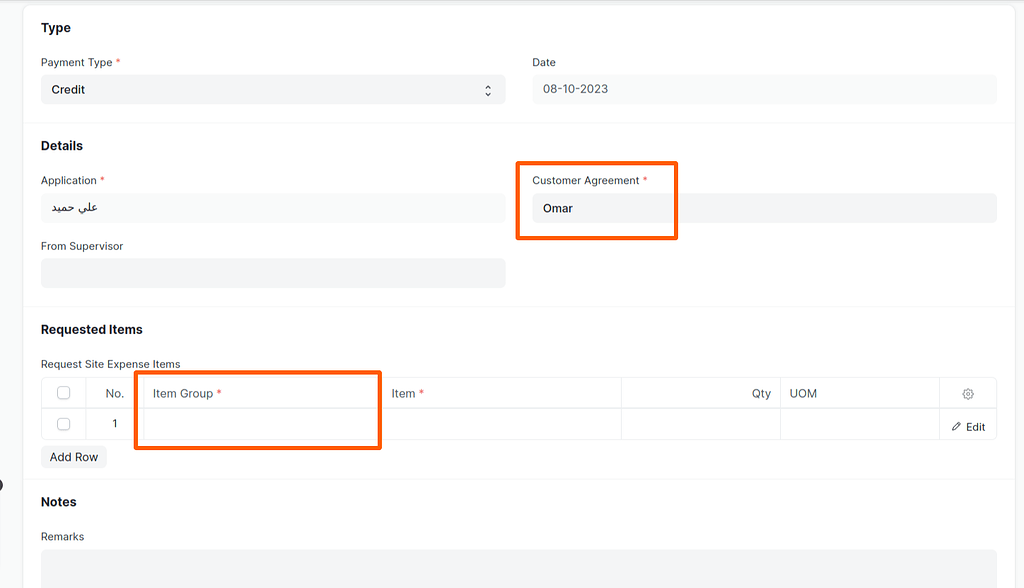Open the Payment Type dropdown showing Credit
This screenshot has height=588, width=1024.
(273, 90)
